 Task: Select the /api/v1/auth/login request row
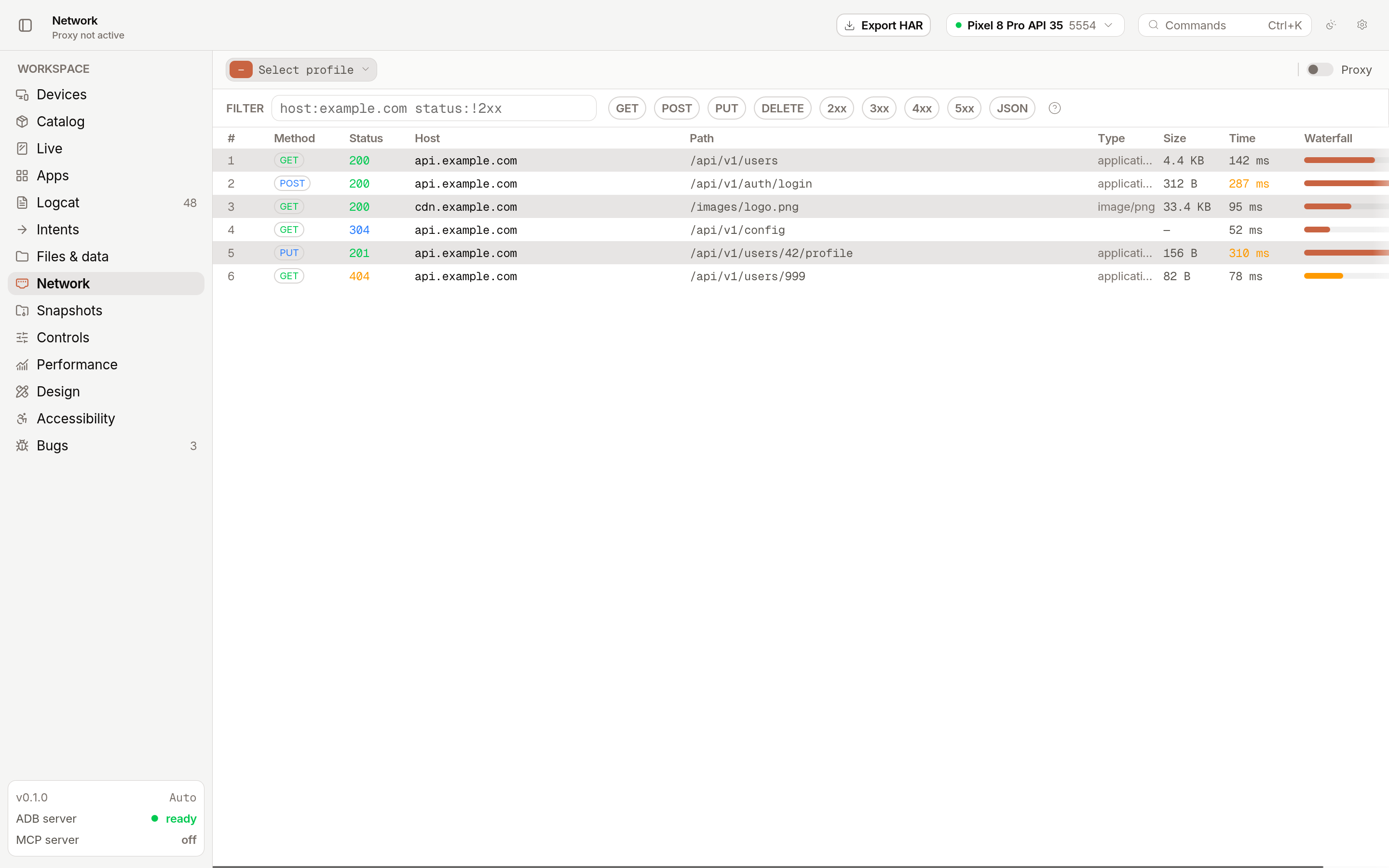coord(800,184)
